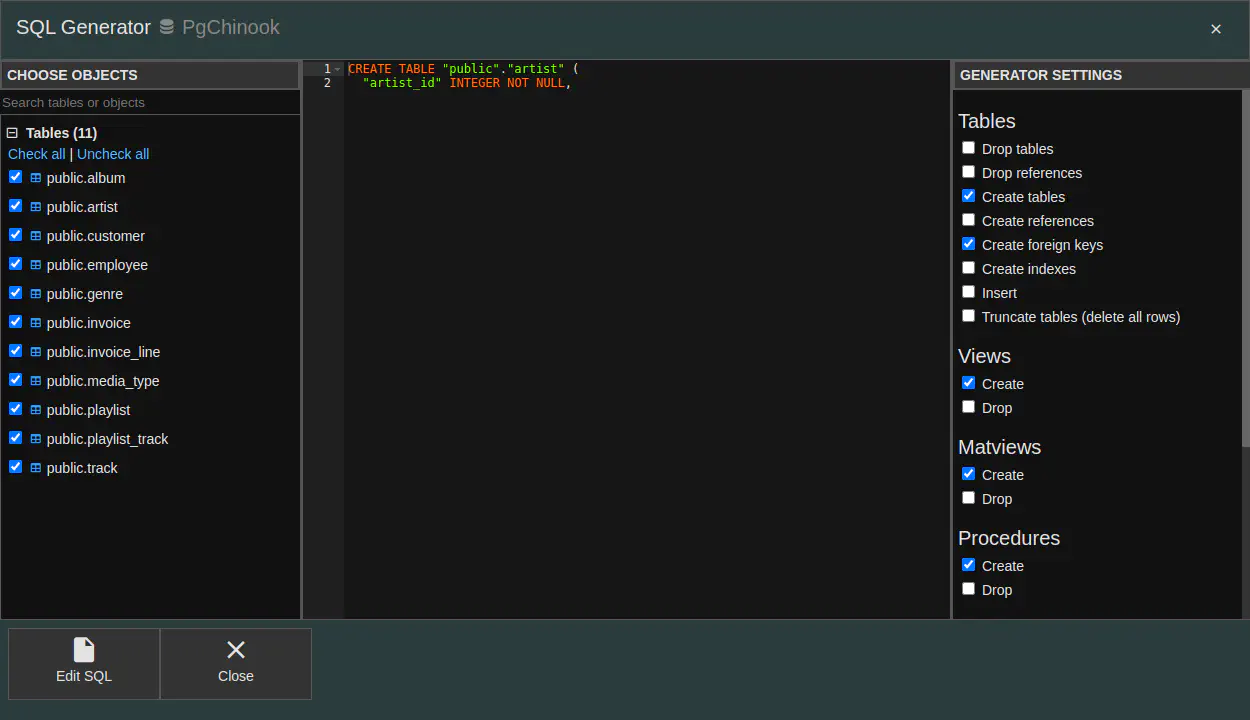Uncheck the public.artist table checkbox
The image size is (1250, 720).
click(x=15, y=206)
